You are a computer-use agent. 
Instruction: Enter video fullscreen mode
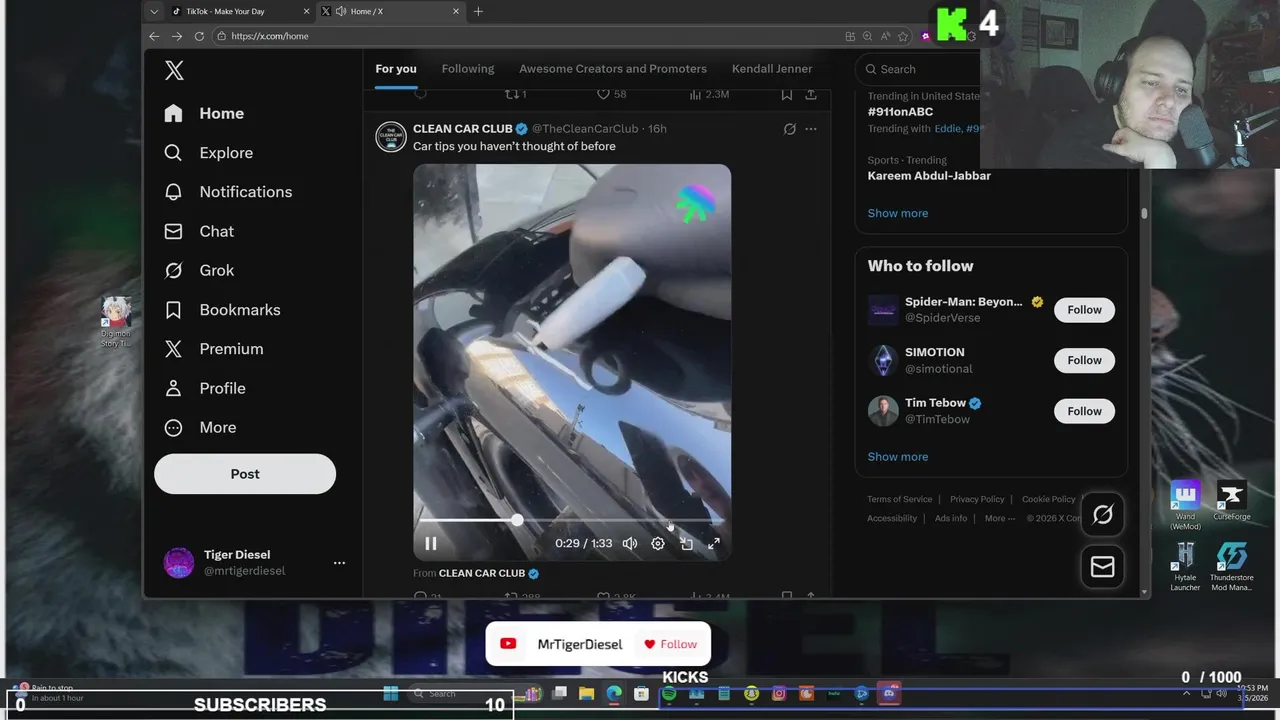click(714, 543)
